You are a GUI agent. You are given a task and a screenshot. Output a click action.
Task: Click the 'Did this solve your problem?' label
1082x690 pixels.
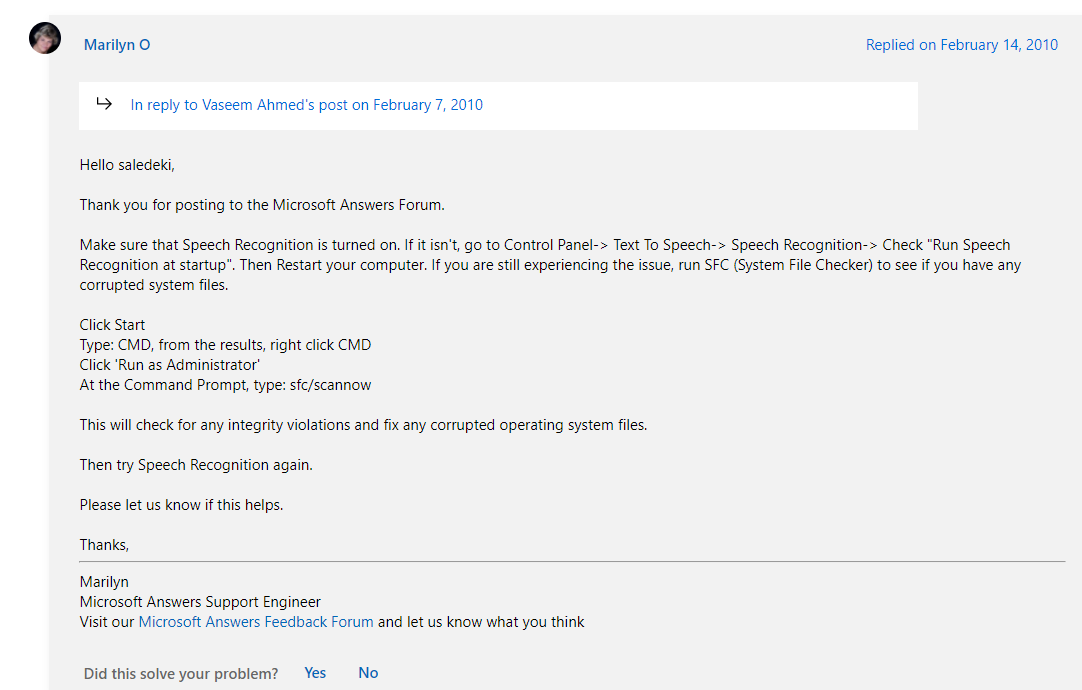pos(181,674)
